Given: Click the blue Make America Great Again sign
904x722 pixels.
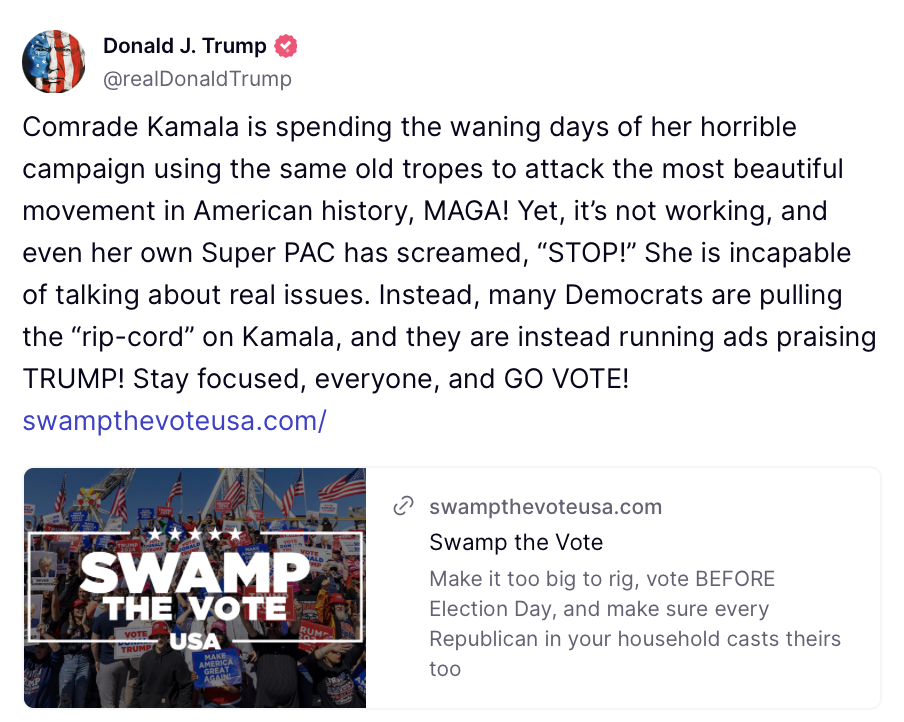Looking at the screenshot, I should [x=216, y=667].
